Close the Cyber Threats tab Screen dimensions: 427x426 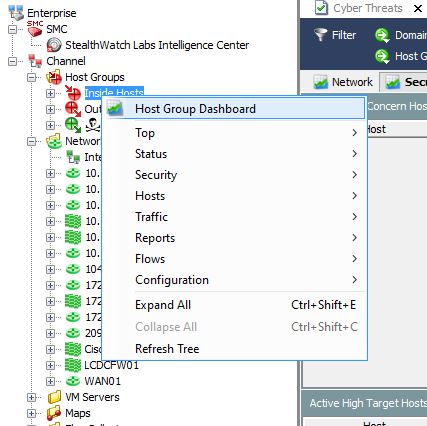(x=418, y=8)
